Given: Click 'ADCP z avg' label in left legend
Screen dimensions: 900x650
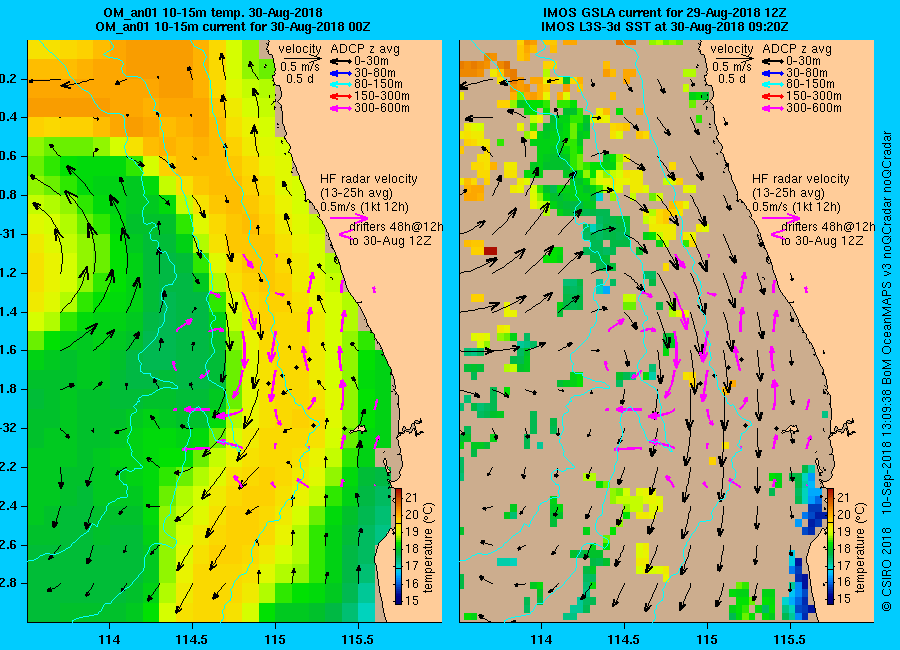Looking at the screenshot, I should (364, 49).
